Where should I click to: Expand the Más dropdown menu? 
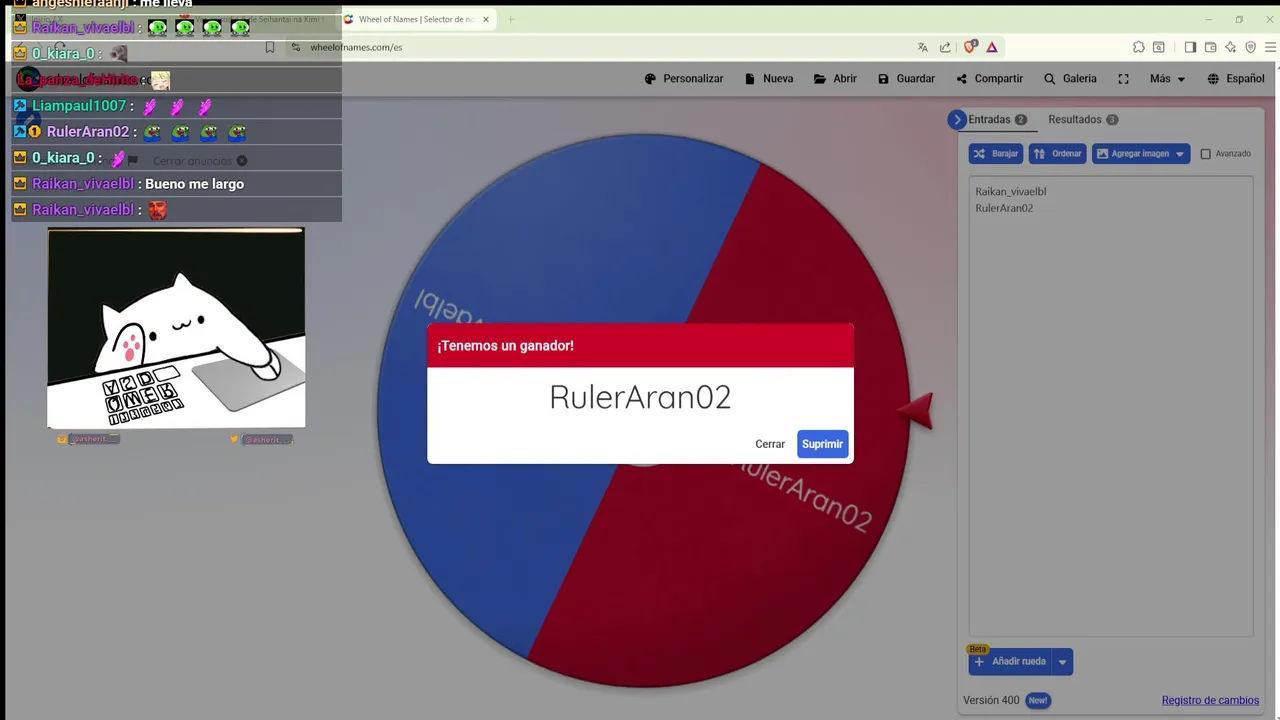point(1167,79)
